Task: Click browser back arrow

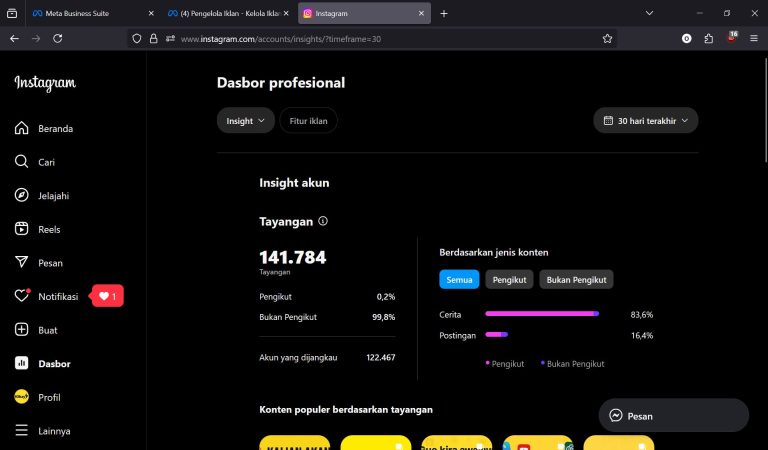Action: pyautogui.click(x=14, y=39)
